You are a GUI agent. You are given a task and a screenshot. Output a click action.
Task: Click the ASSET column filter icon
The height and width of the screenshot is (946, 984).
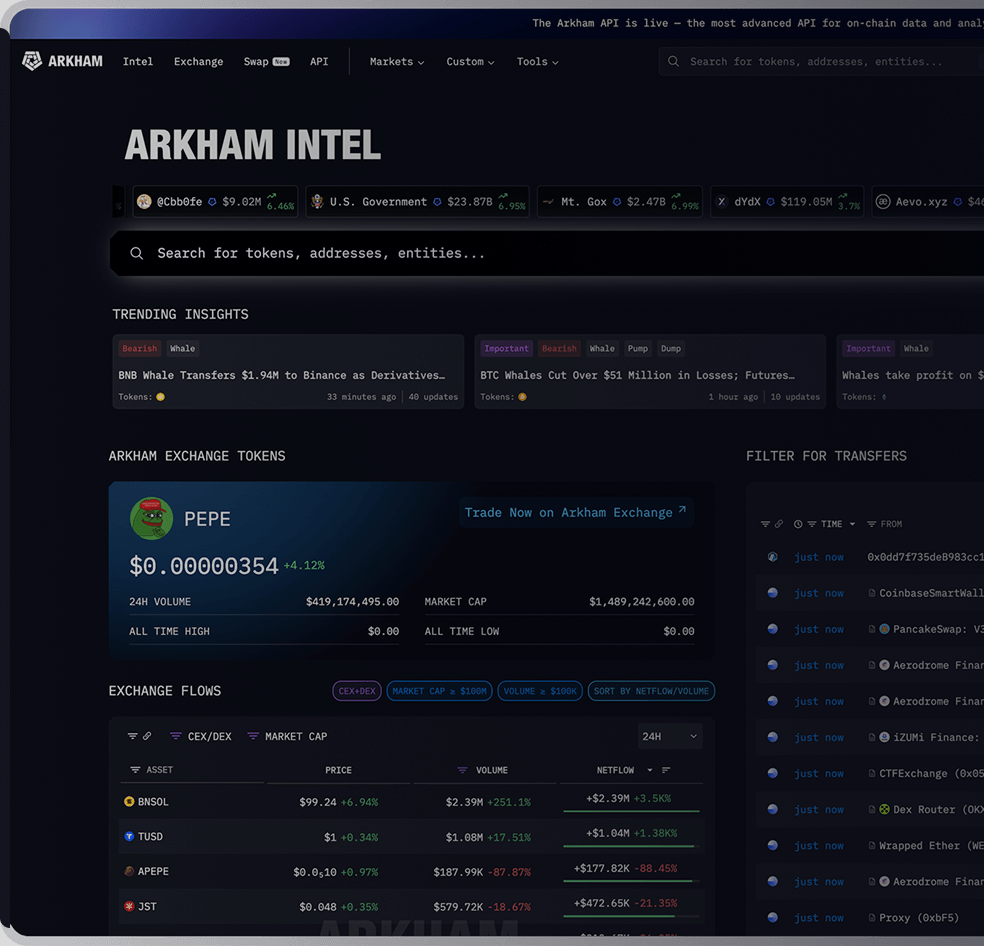(x=135, y=770)
